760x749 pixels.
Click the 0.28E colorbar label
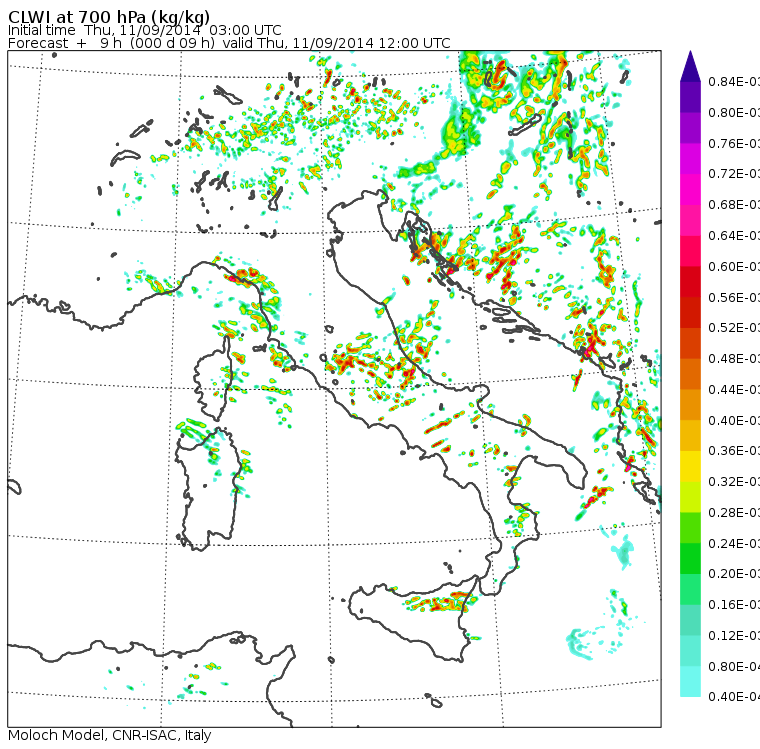(734, 512)
